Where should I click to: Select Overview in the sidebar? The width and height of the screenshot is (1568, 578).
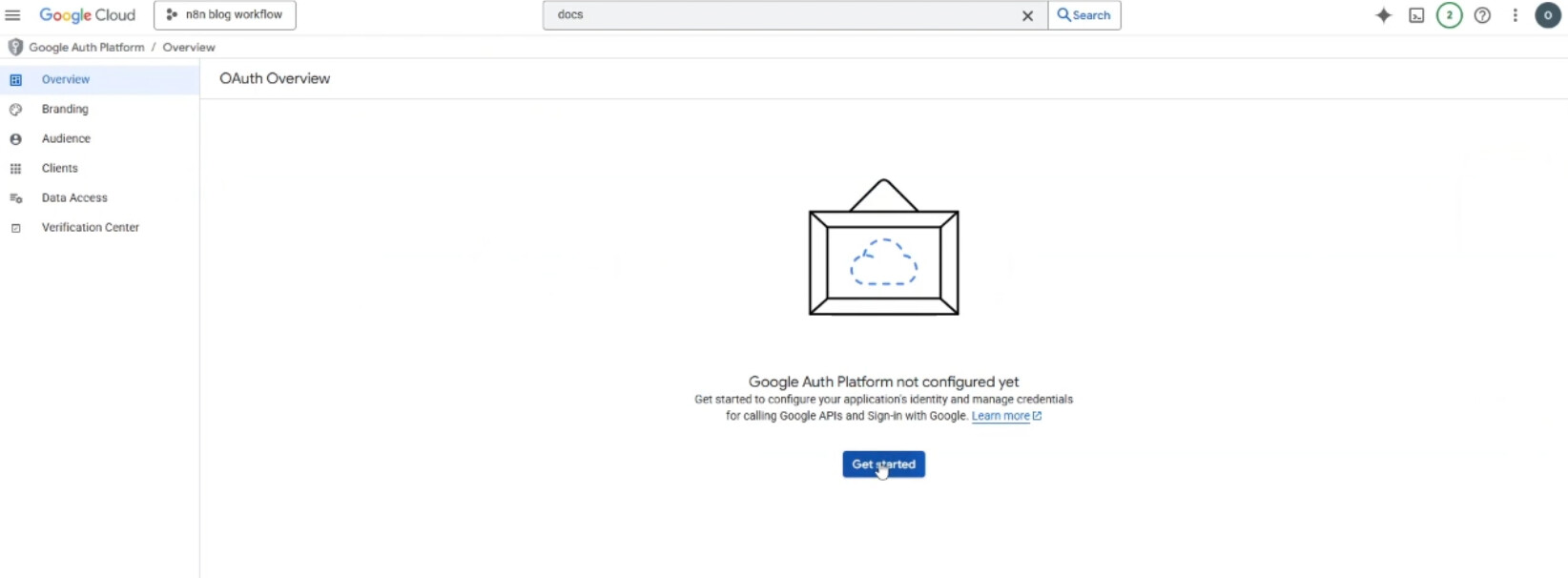pyautogui.click(x=66, y=80)
